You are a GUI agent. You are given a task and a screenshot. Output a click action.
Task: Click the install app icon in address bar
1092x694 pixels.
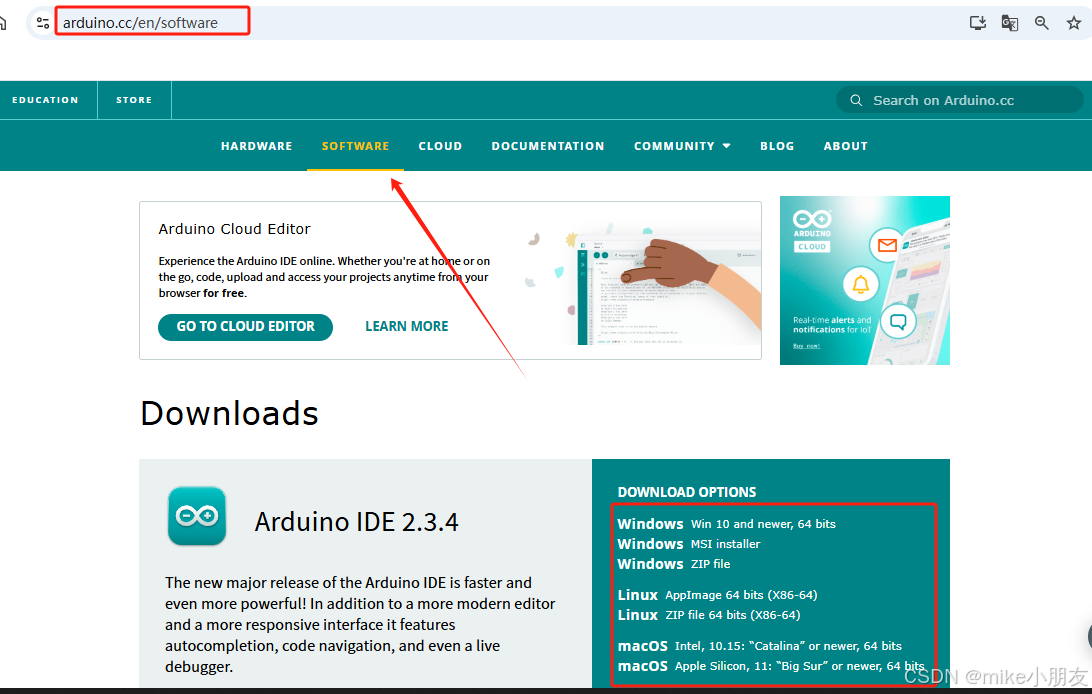pyautogui.click(x=978, y=23)
